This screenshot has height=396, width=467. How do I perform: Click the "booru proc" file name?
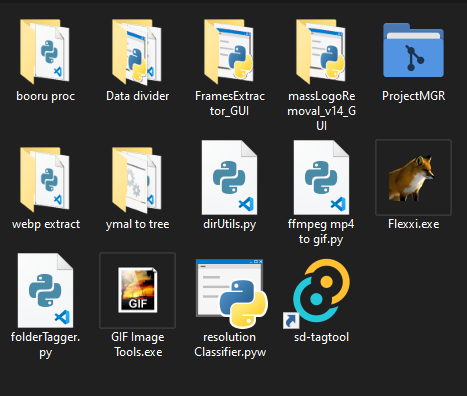45,96
